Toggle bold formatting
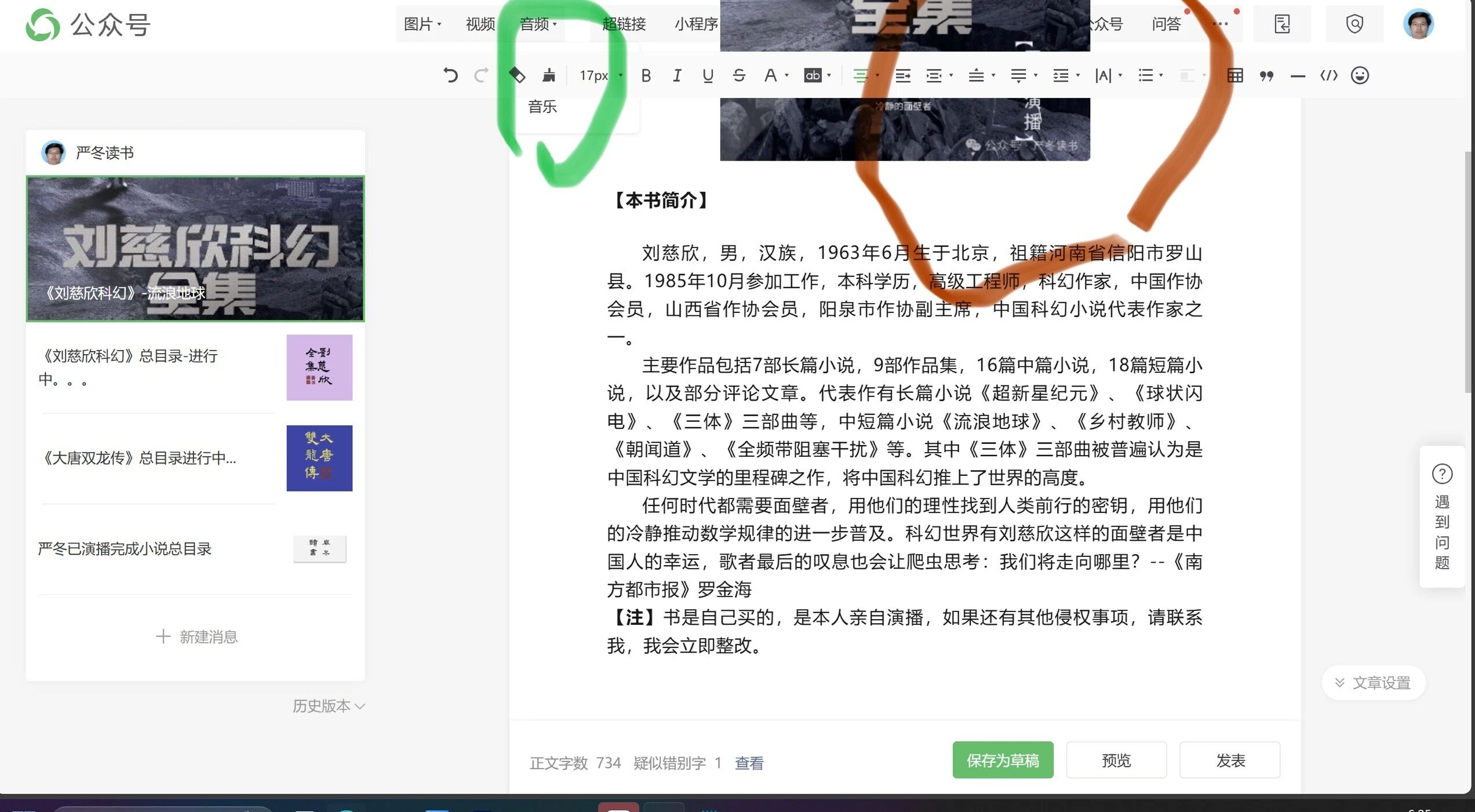1475x812 pixels. 646,75
